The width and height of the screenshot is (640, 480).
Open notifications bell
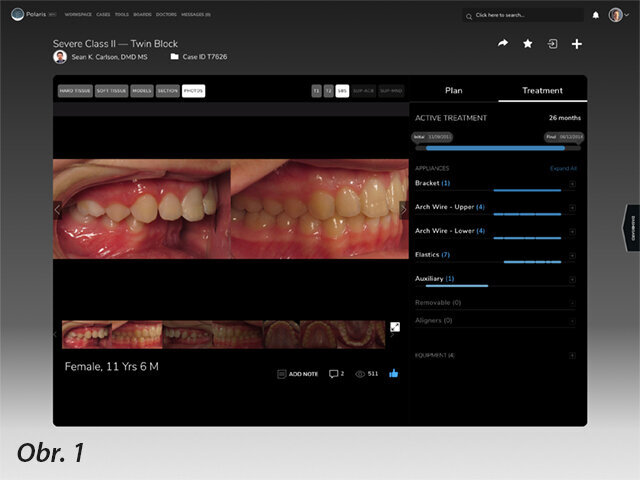[x=596, y=15]
